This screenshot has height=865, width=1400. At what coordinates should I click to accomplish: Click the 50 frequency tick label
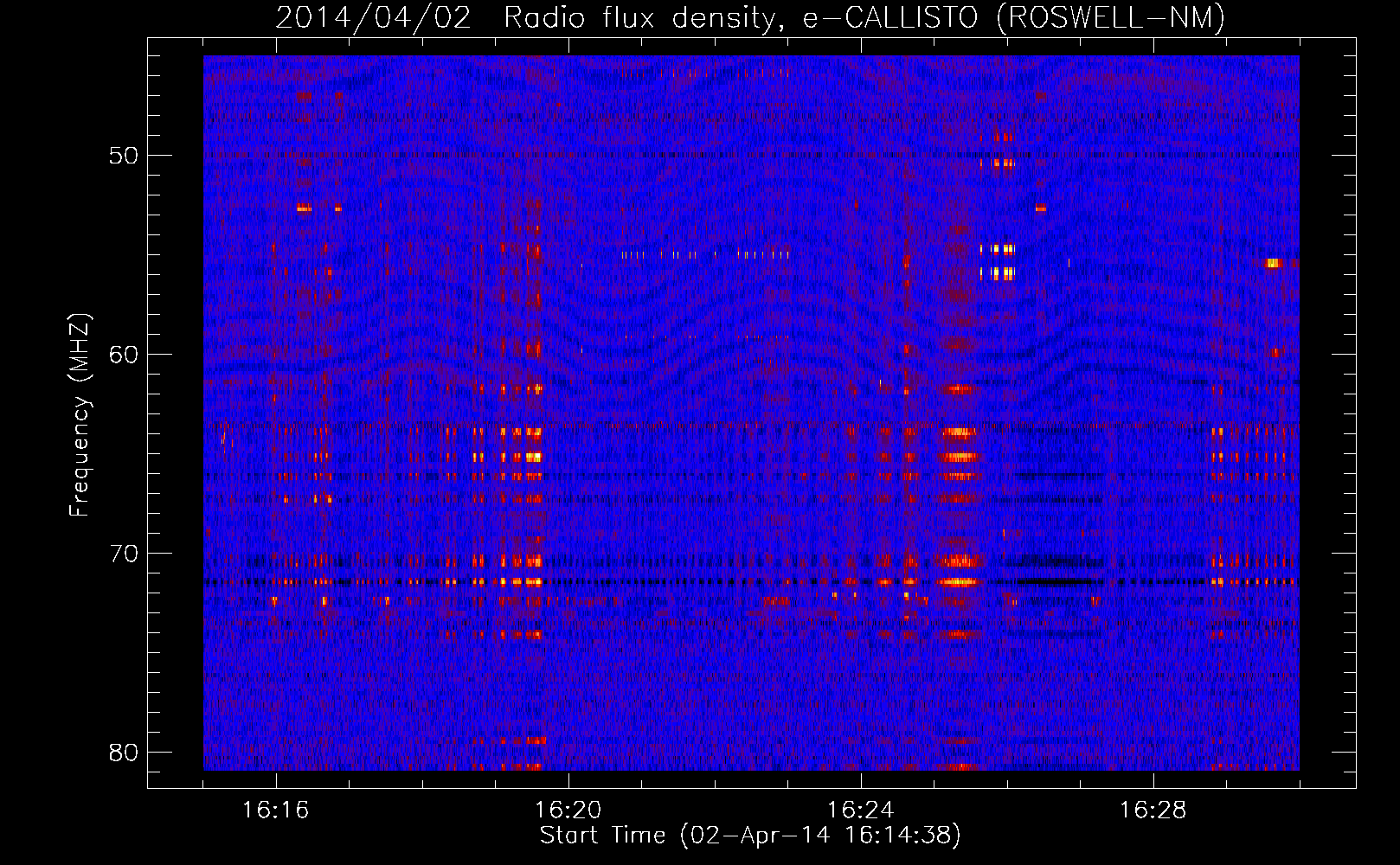[x=124, y=156]
